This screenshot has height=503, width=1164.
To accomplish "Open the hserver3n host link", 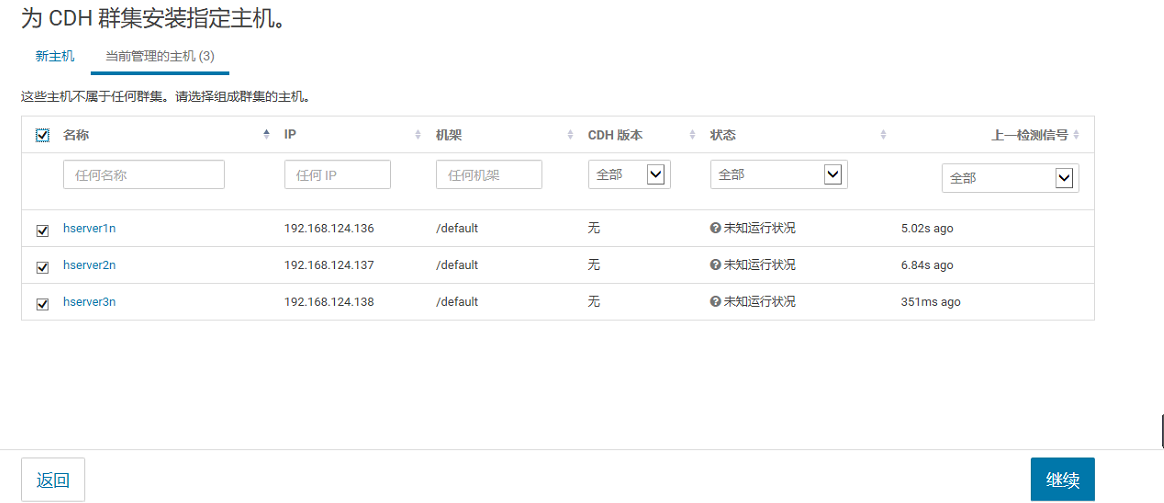I will point(89,302).
